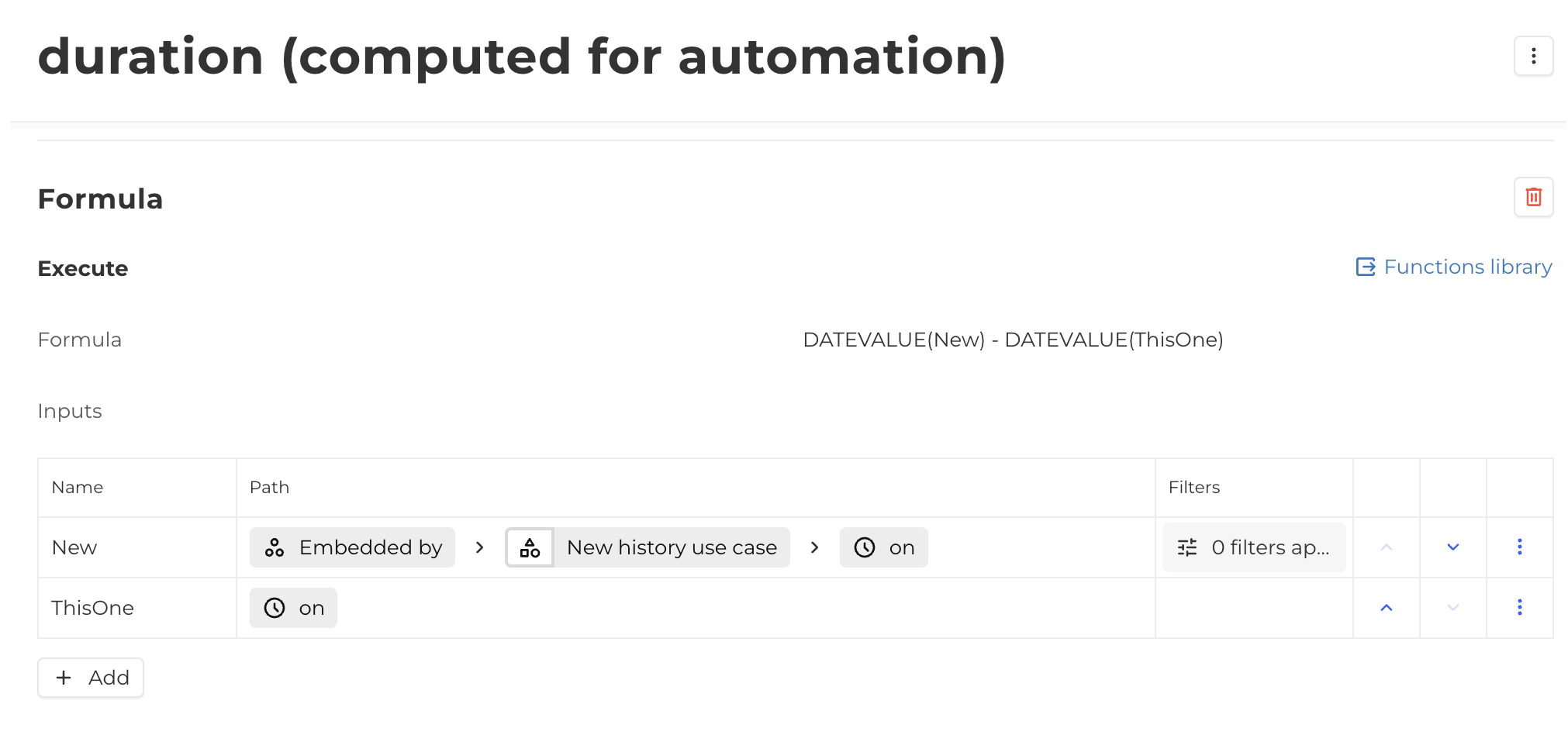The image size is (1568, 735).
Task: Click the disabled up arrow in New row
Action: tap(1386, 547)
